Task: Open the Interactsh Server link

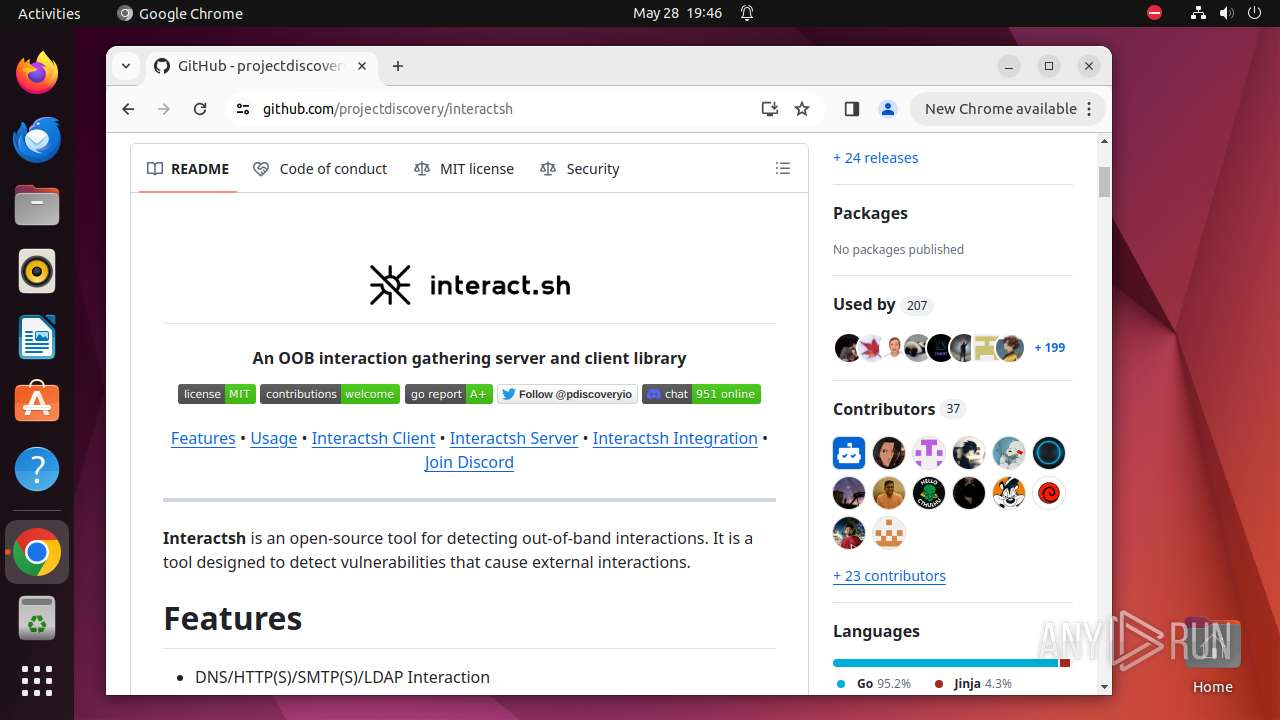Action: [x=514, y=438]
